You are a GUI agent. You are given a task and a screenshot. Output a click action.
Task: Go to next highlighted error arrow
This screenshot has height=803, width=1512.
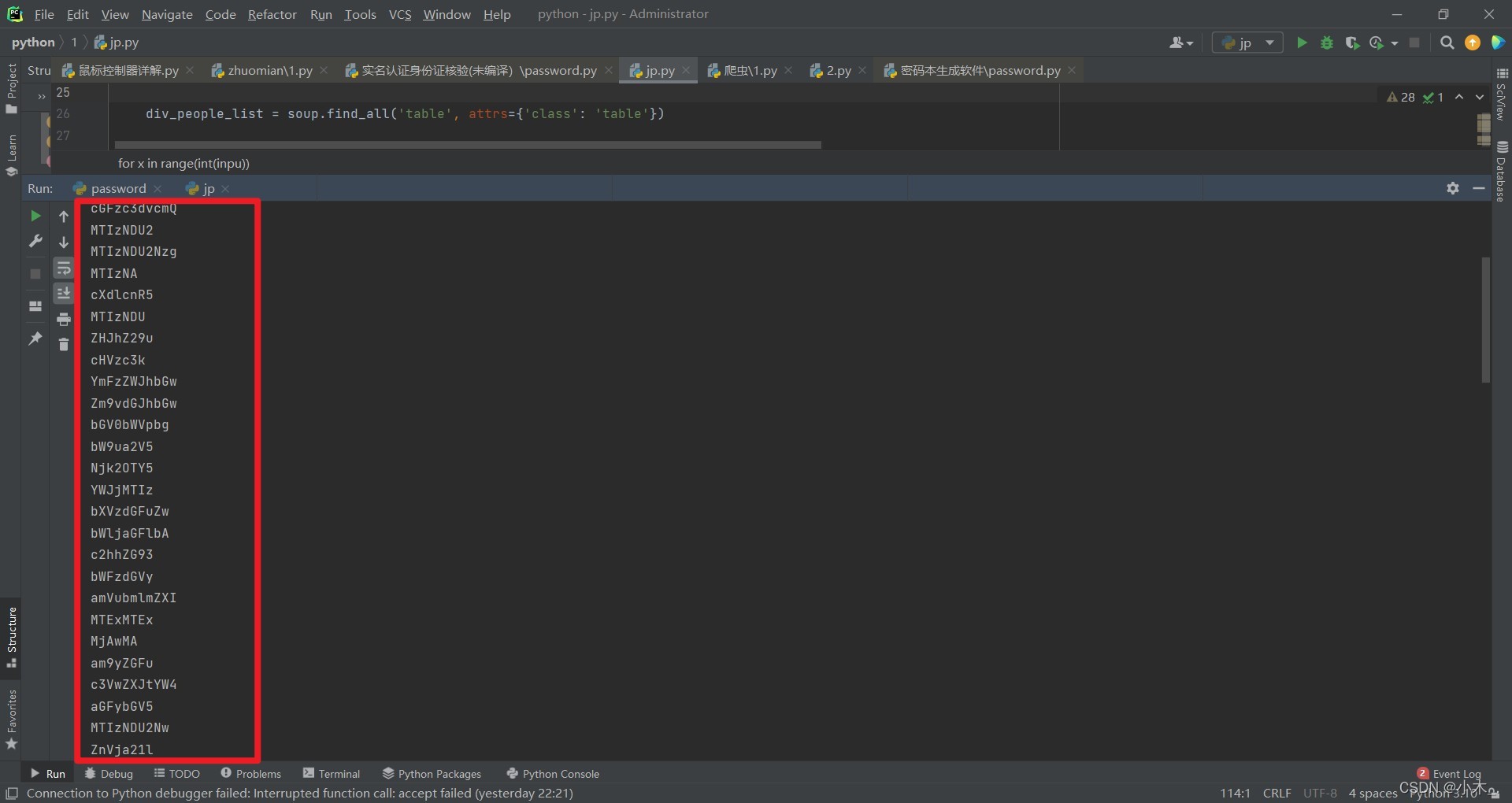point(1480,97)
